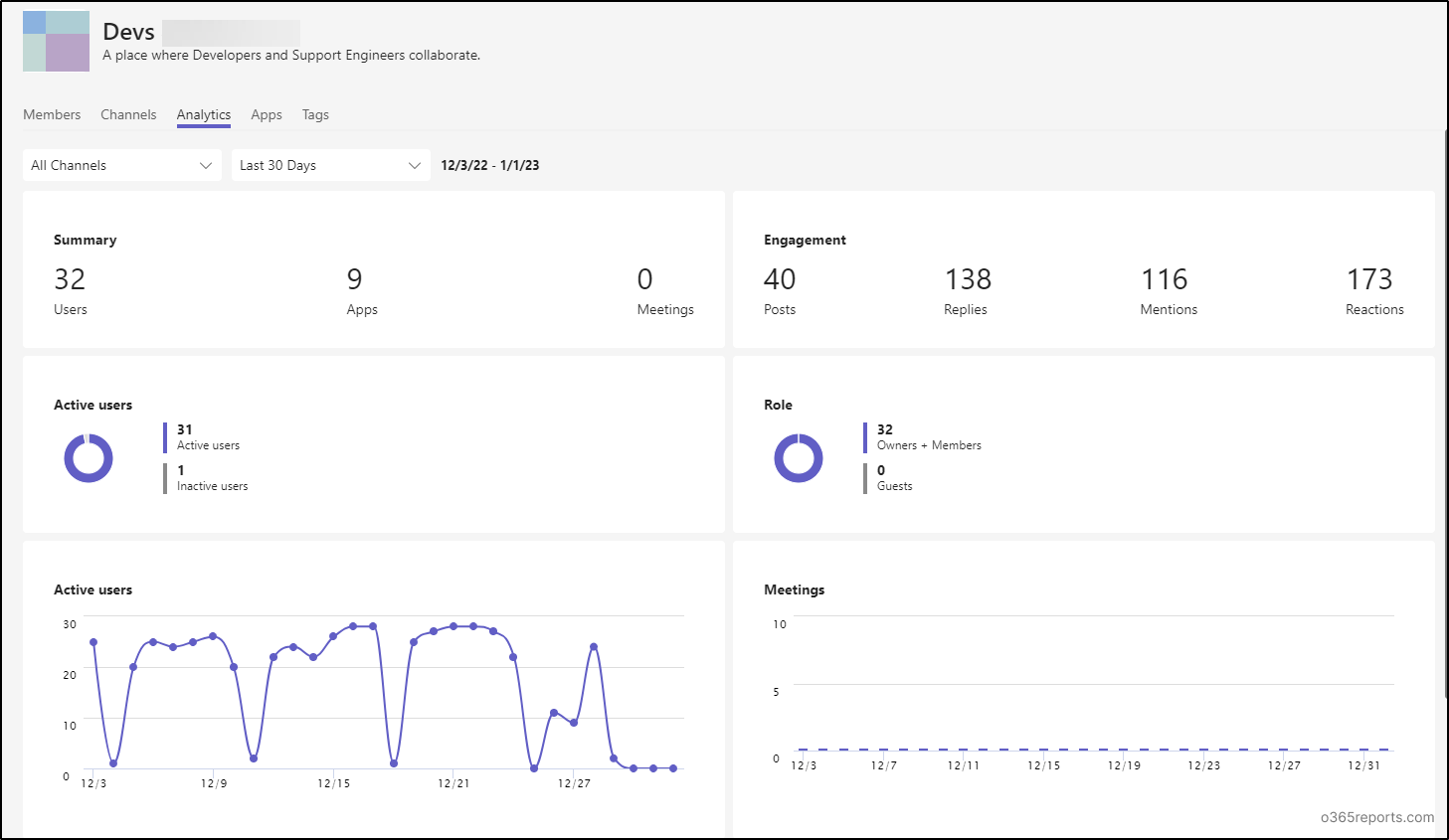
Task: Click the Devs team name heading
Action: [x=128, y=32]
